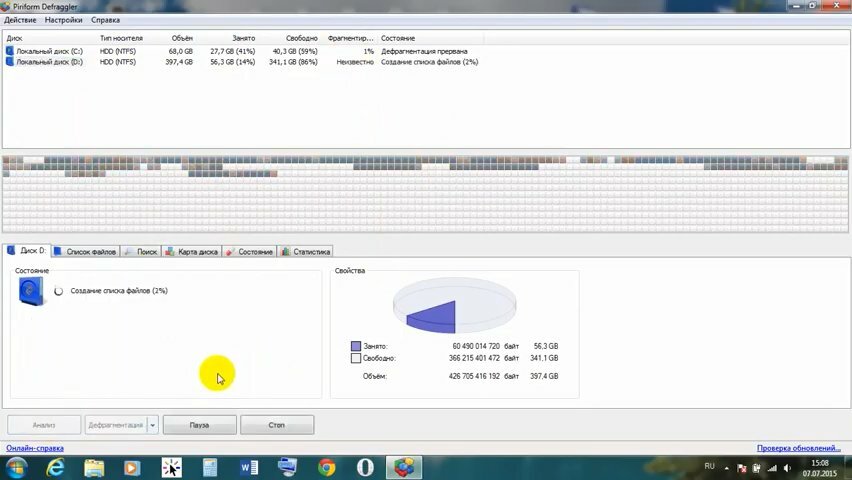Switch to the Поиск tab
Image resolution: width=852 pixels, height=480 pixels.
[141, 252]
